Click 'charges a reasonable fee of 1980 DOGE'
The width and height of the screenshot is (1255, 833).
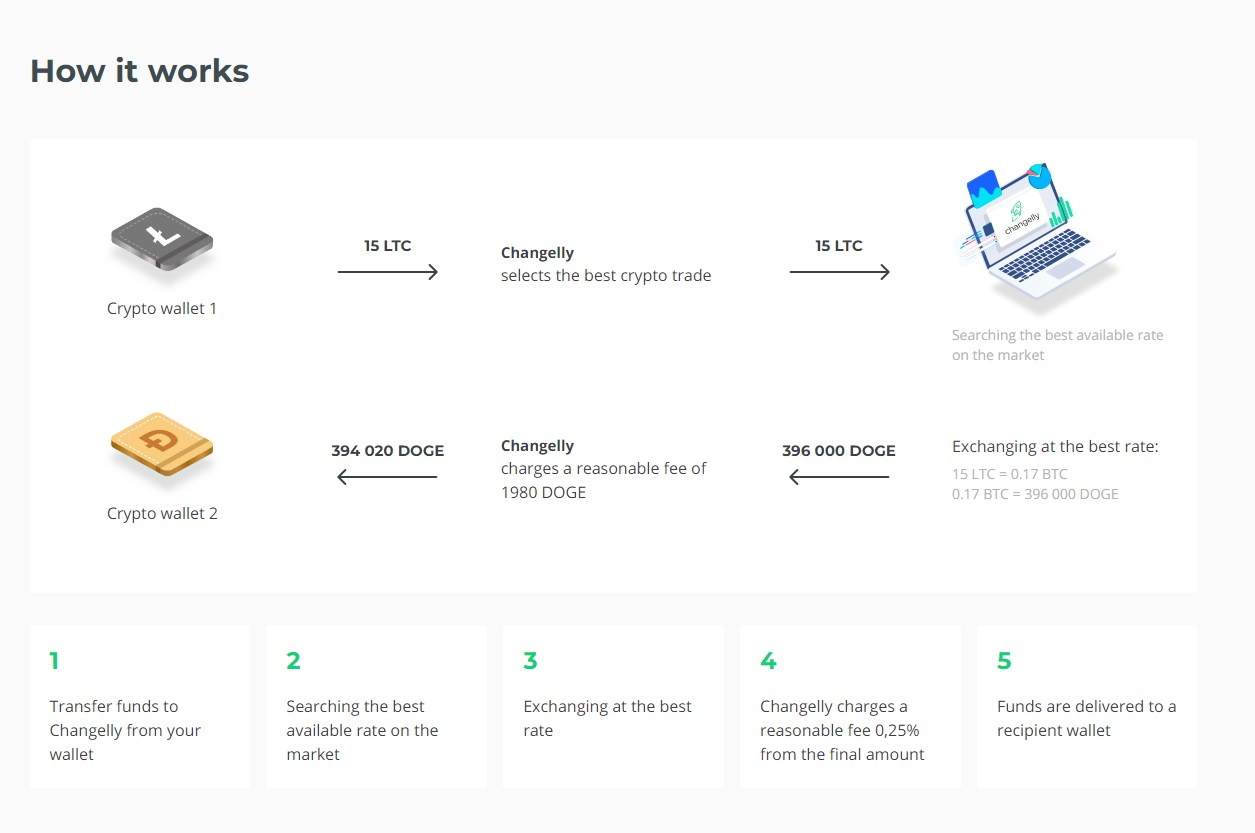click(604, 480)
